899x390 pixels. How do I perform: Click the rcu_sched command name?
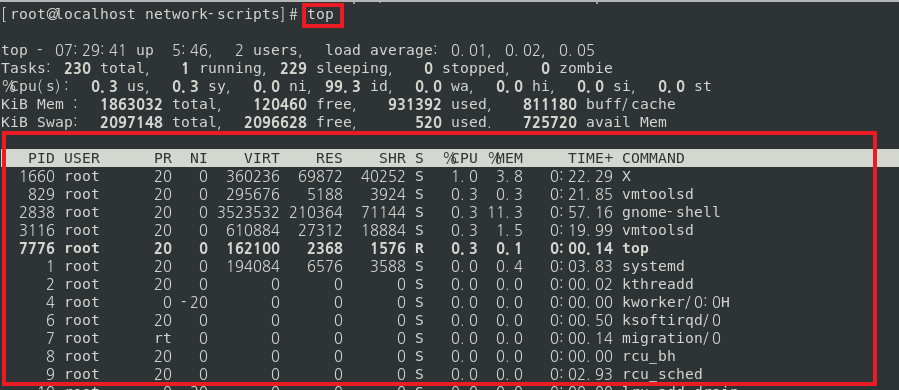[x=662, y=374]
